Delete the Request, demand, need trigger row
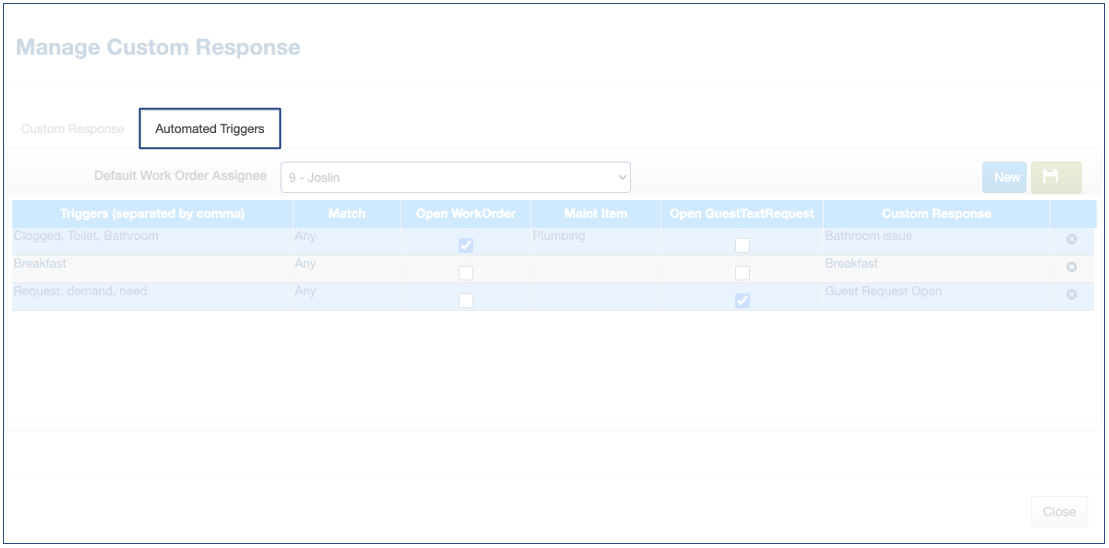 coord(1071,295)
